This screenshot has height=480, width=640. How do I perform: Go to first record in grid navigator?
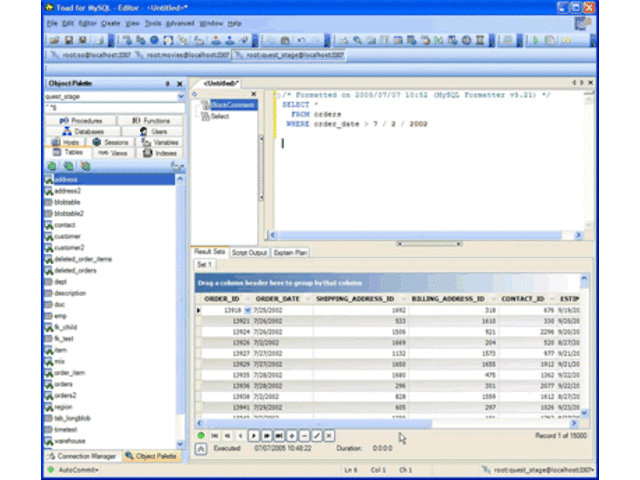click(216, 436)
